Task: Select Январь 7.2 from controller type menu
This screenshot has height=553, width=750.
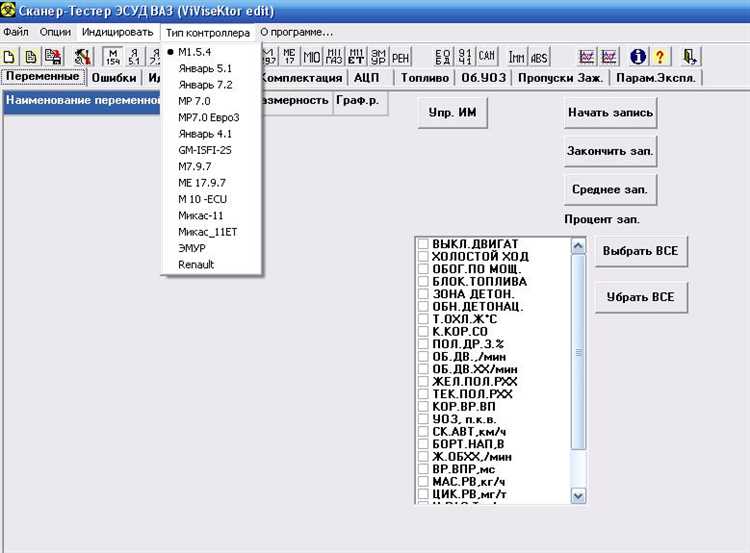Action: pyautogui.click(x=205, y=85)
